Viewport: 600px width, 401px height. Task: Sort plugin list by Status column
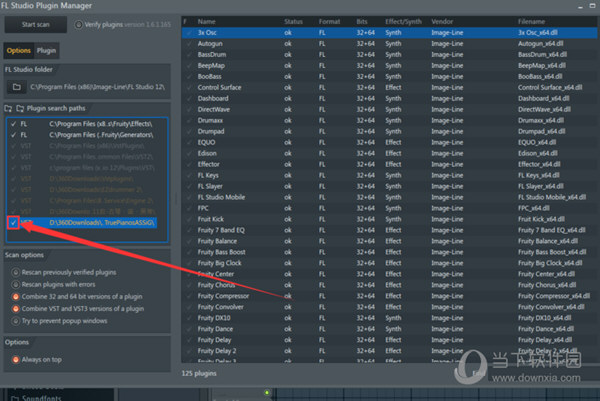293,22
